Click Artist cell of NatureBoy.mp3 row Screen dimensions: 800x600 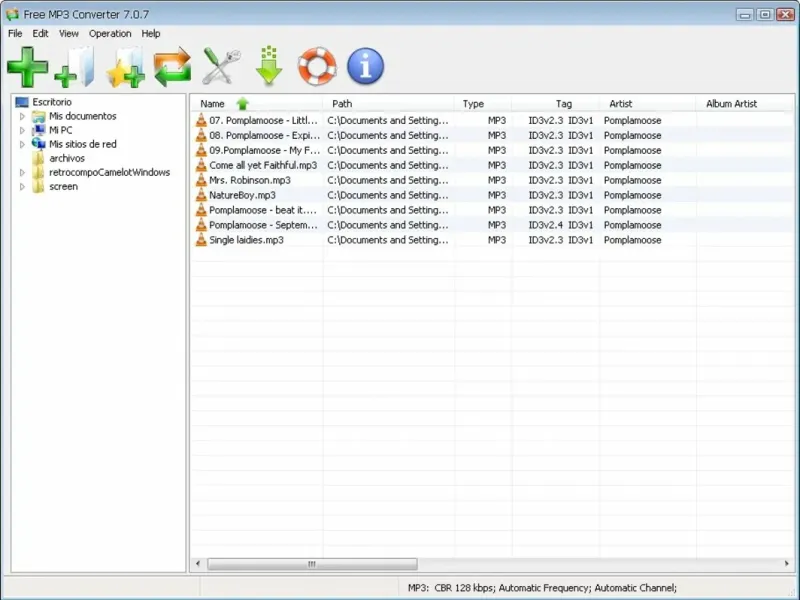click(x=632, y=195)
